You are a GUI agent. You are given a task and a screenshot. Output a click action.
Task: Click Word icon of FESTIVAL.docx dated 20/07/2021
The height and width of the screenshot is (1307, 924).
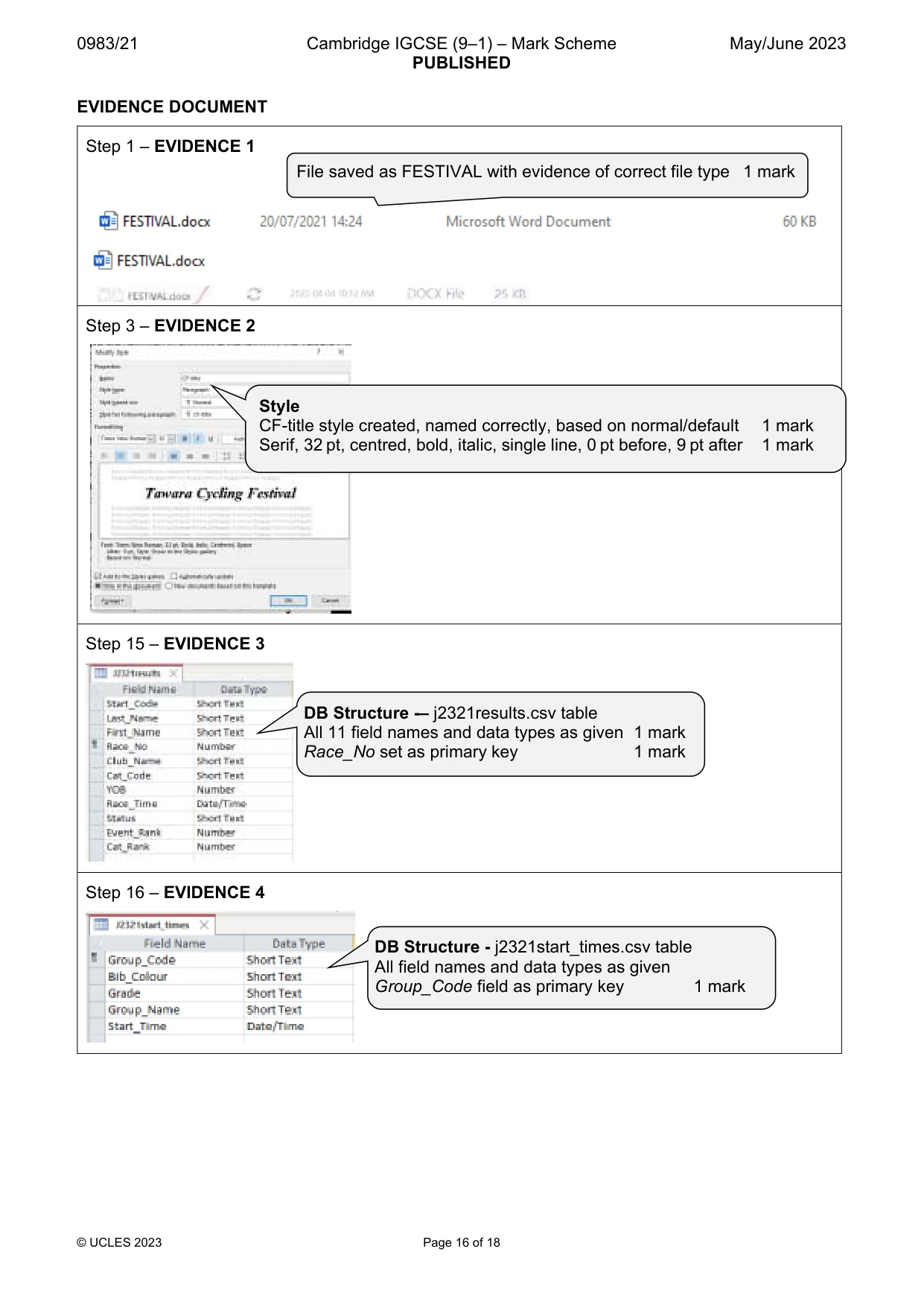pos(109,221)
